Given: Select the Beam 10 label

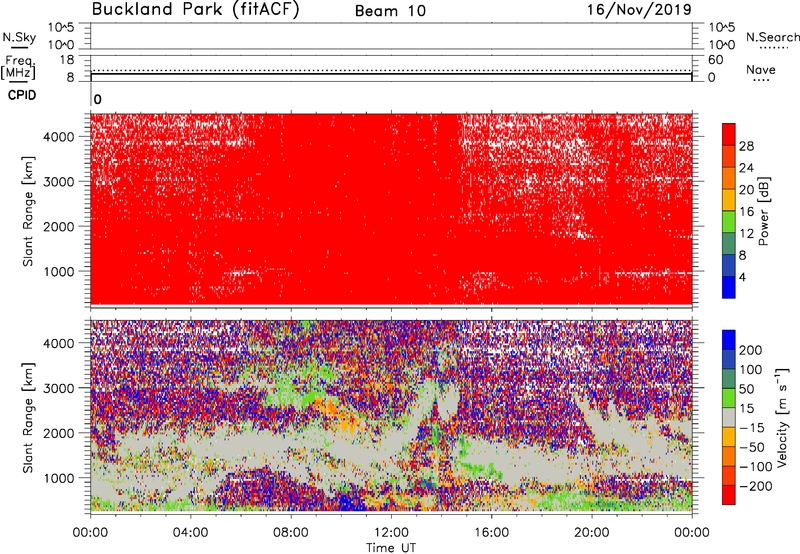Looking at the screenshot, I should 390,11.
